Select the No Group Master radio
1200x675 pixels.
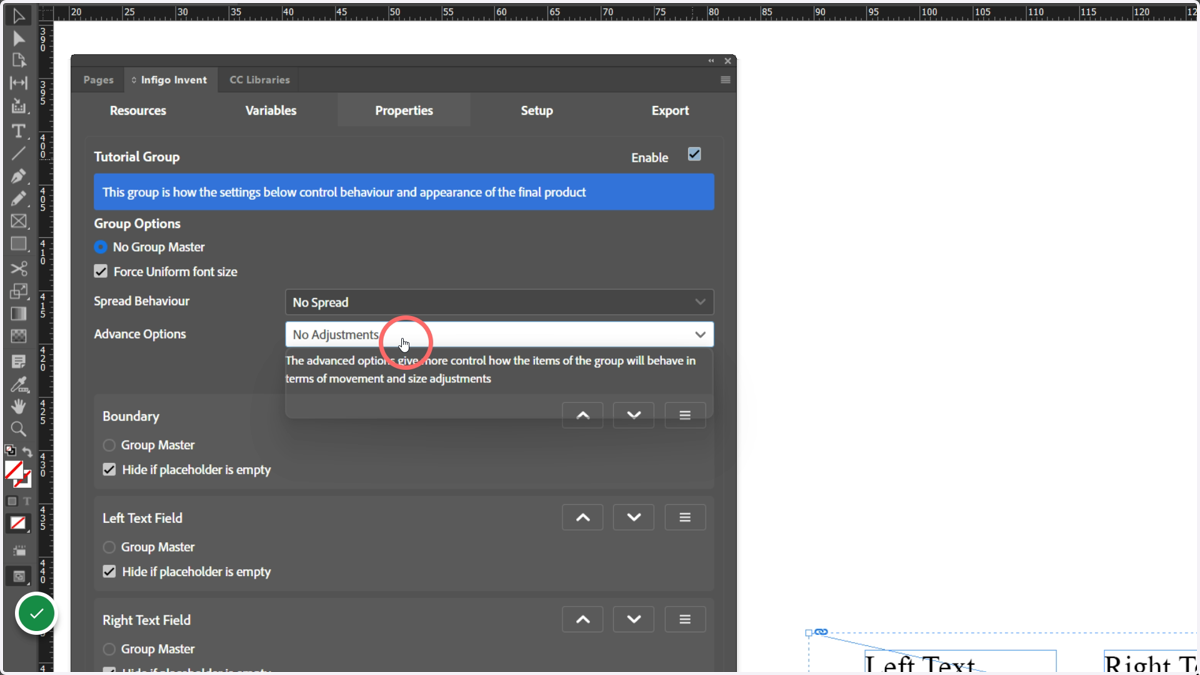(100, 246)
